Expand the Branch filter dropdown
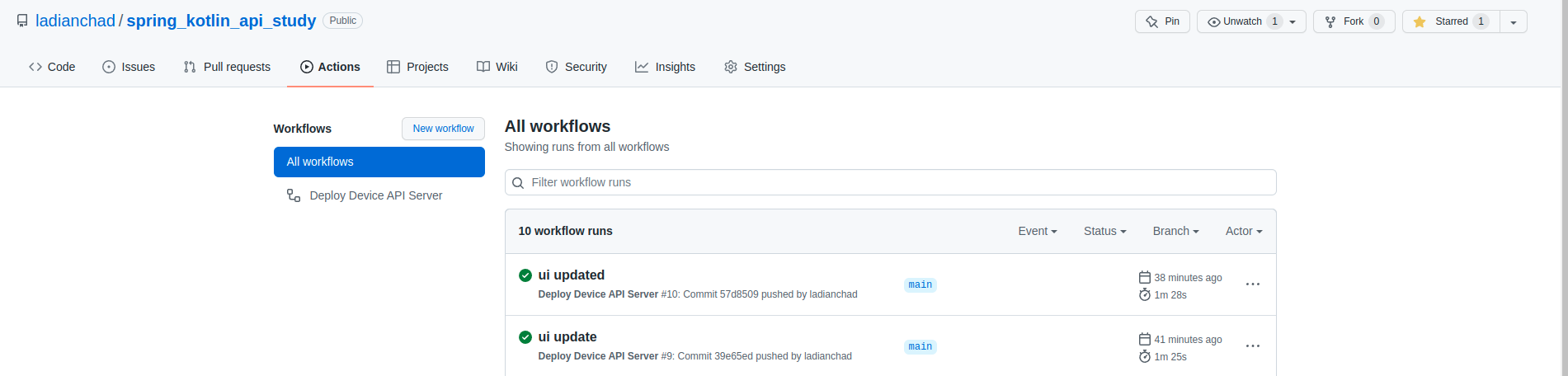 point(1176,231)
